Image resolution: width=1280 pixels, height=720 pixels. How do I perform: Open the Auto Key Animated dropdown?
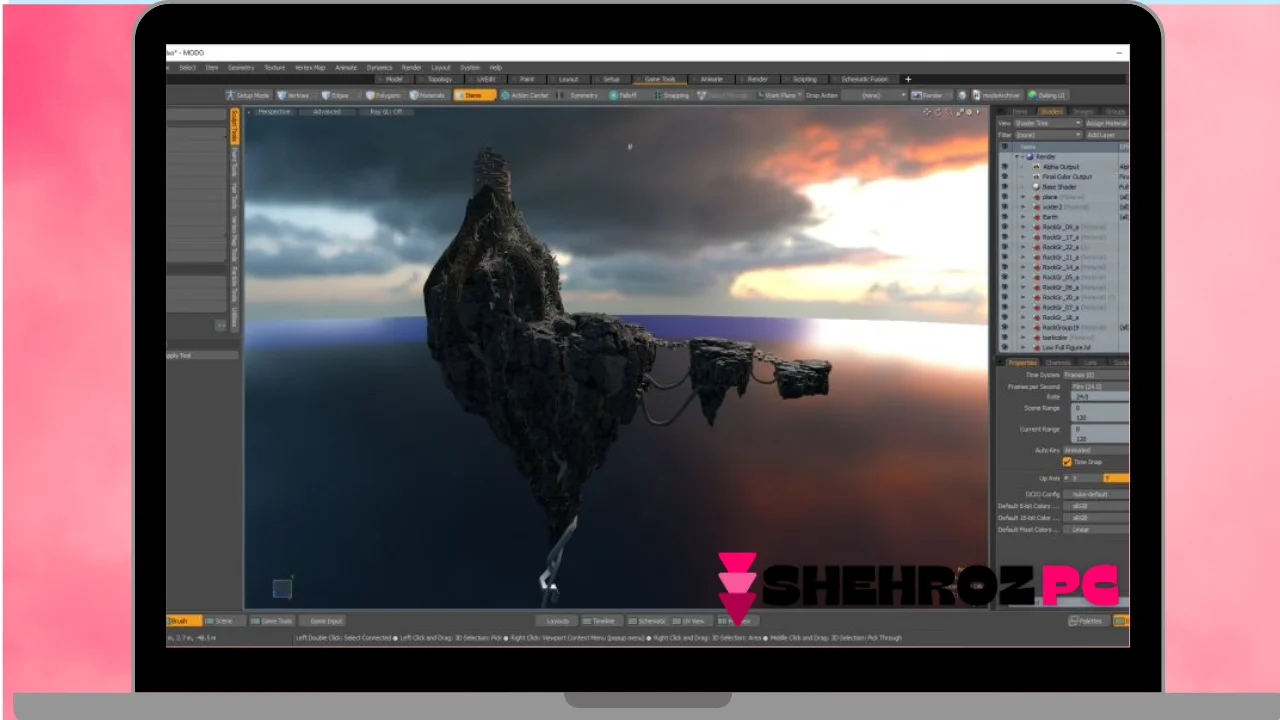point(1096,451)
